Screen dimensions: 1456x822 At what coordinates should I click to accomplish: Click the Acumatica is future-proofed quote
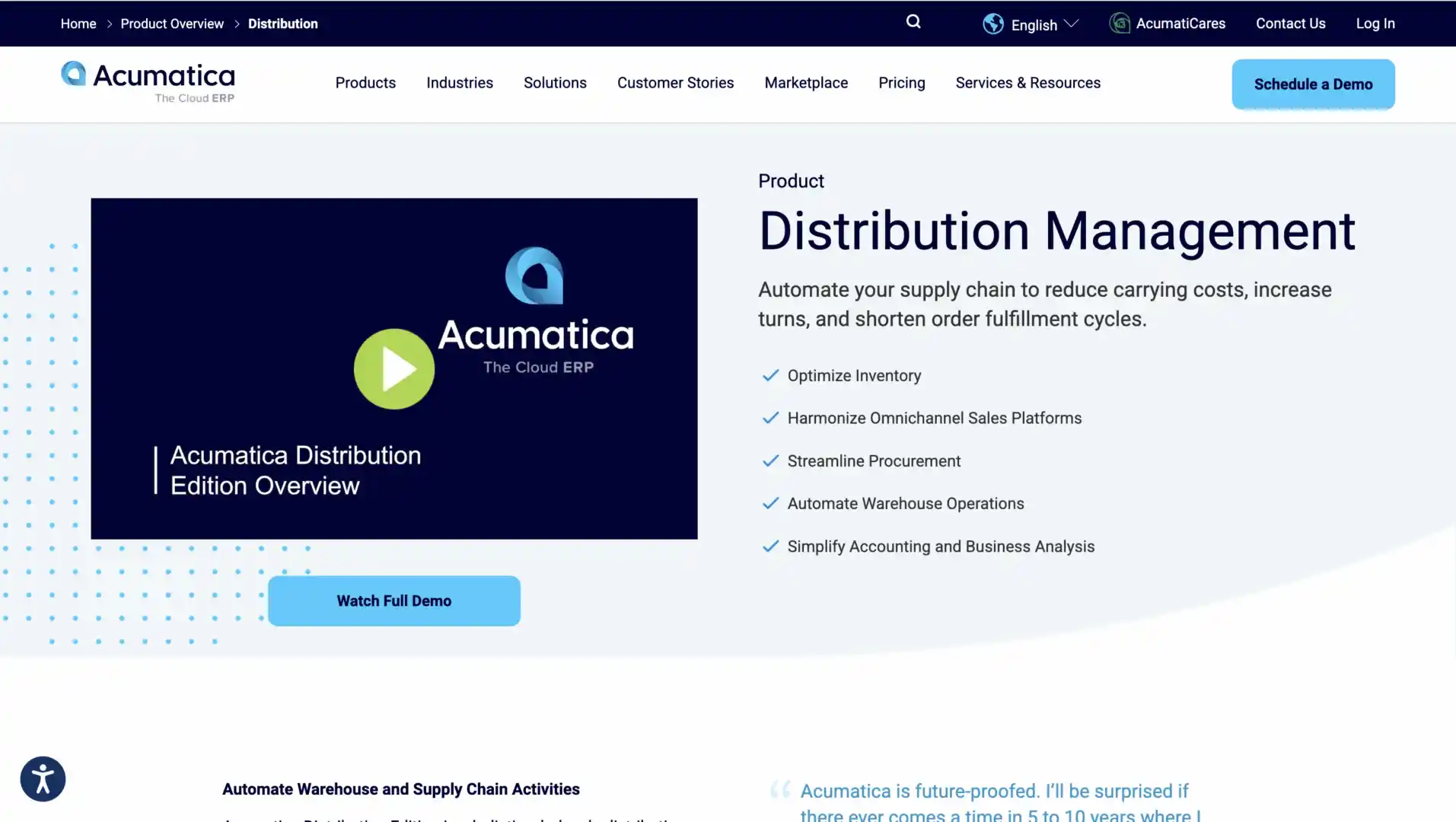pyautogui.click(x=1000, y=802)
